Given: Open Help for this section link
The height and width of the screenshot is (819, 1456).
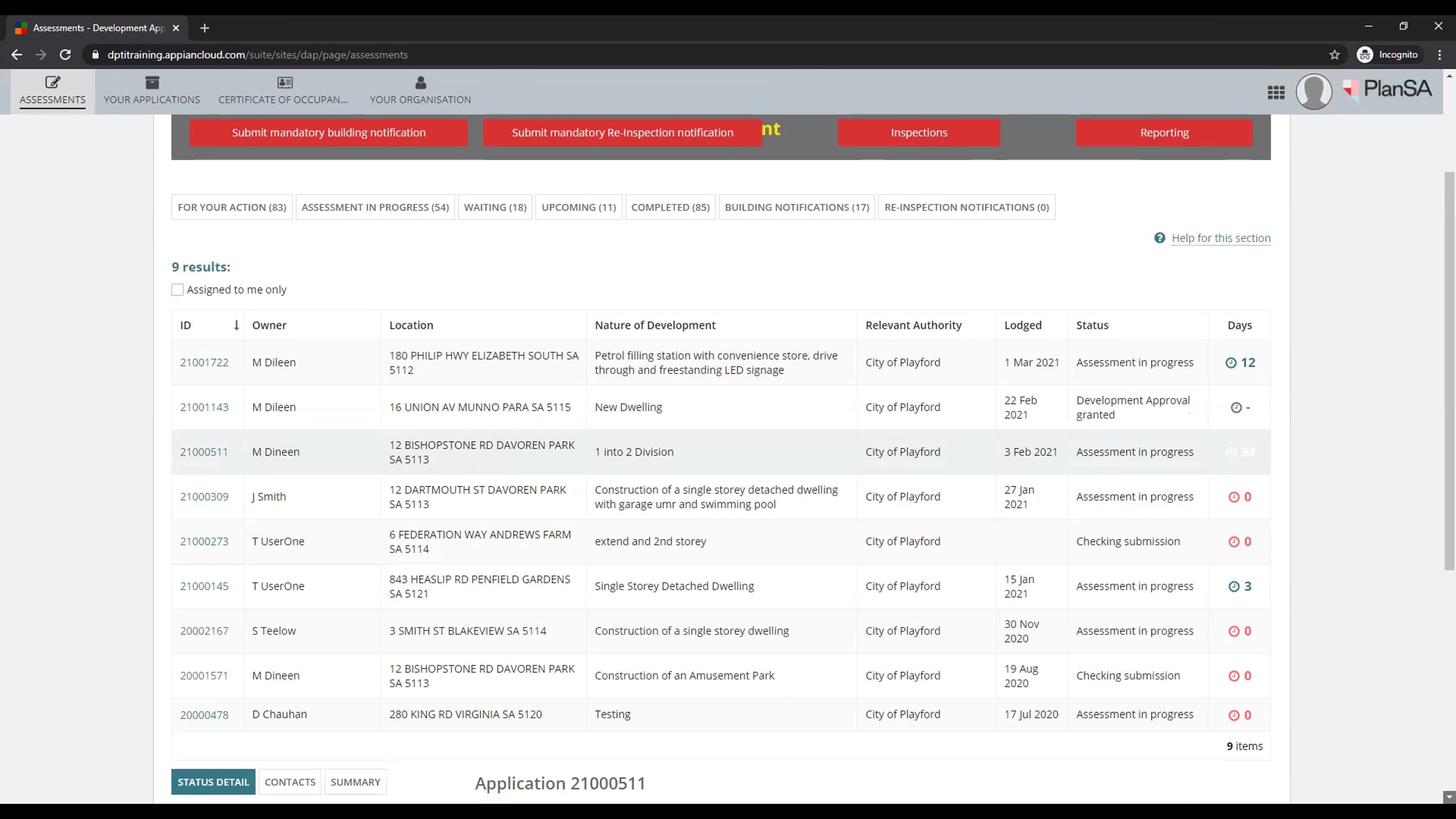Looking at the screenshot, I should coord(1221,238).
